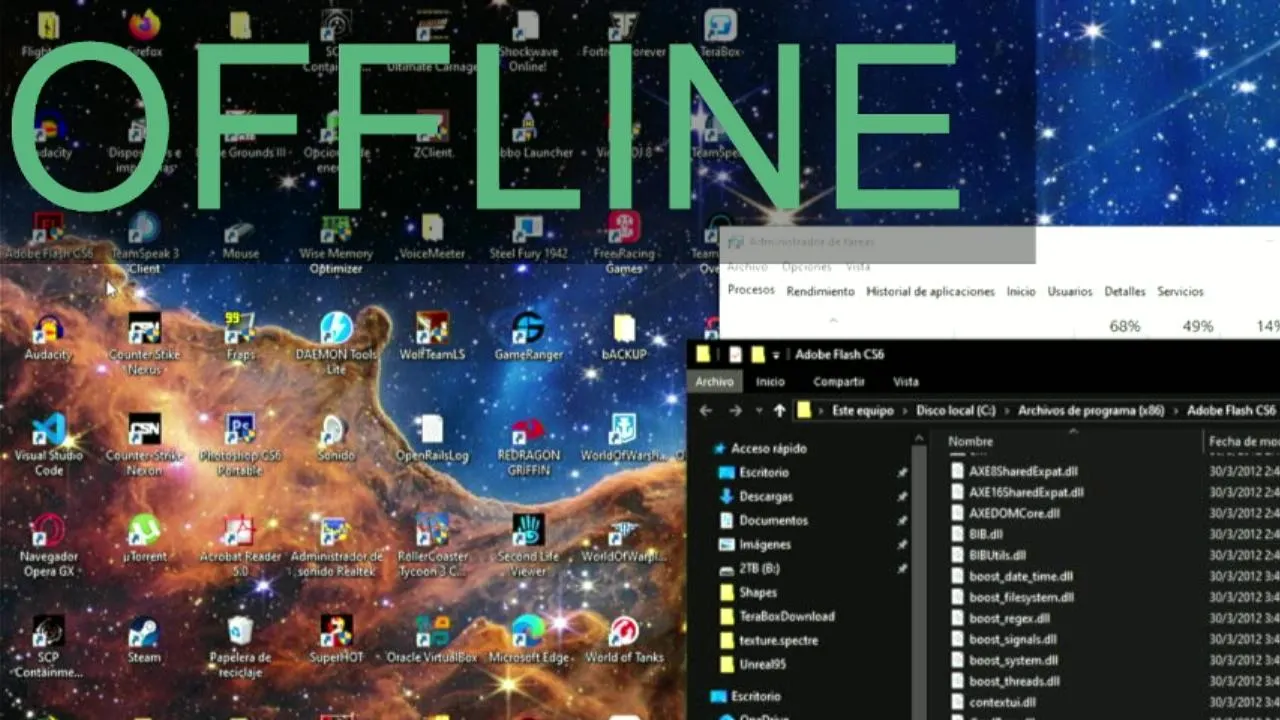Launch DAEMON Tools Lite icon
Image resolution: width=1280 pixels, height=720 pixels.
tap(336, 343)
